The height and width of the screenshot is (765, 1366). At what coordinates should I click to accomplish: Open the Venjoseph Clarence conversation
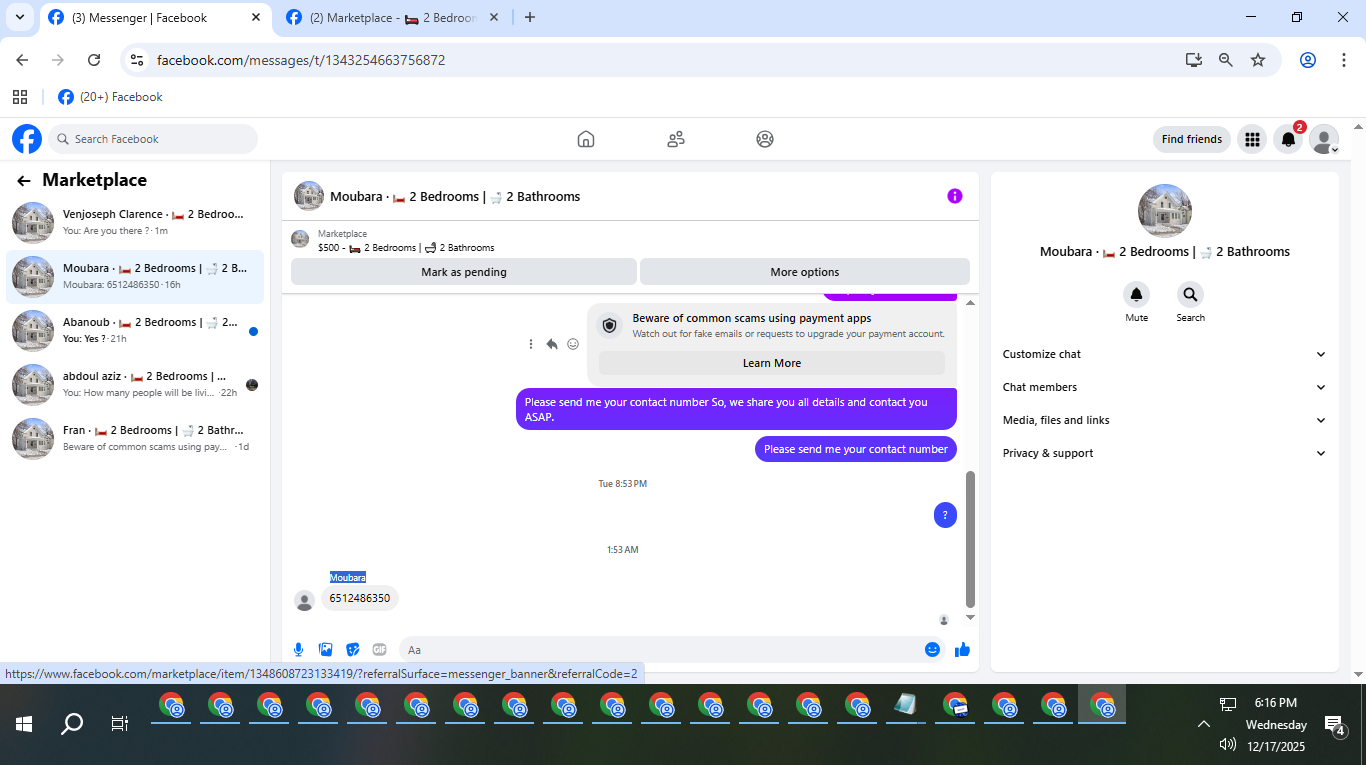135,223
